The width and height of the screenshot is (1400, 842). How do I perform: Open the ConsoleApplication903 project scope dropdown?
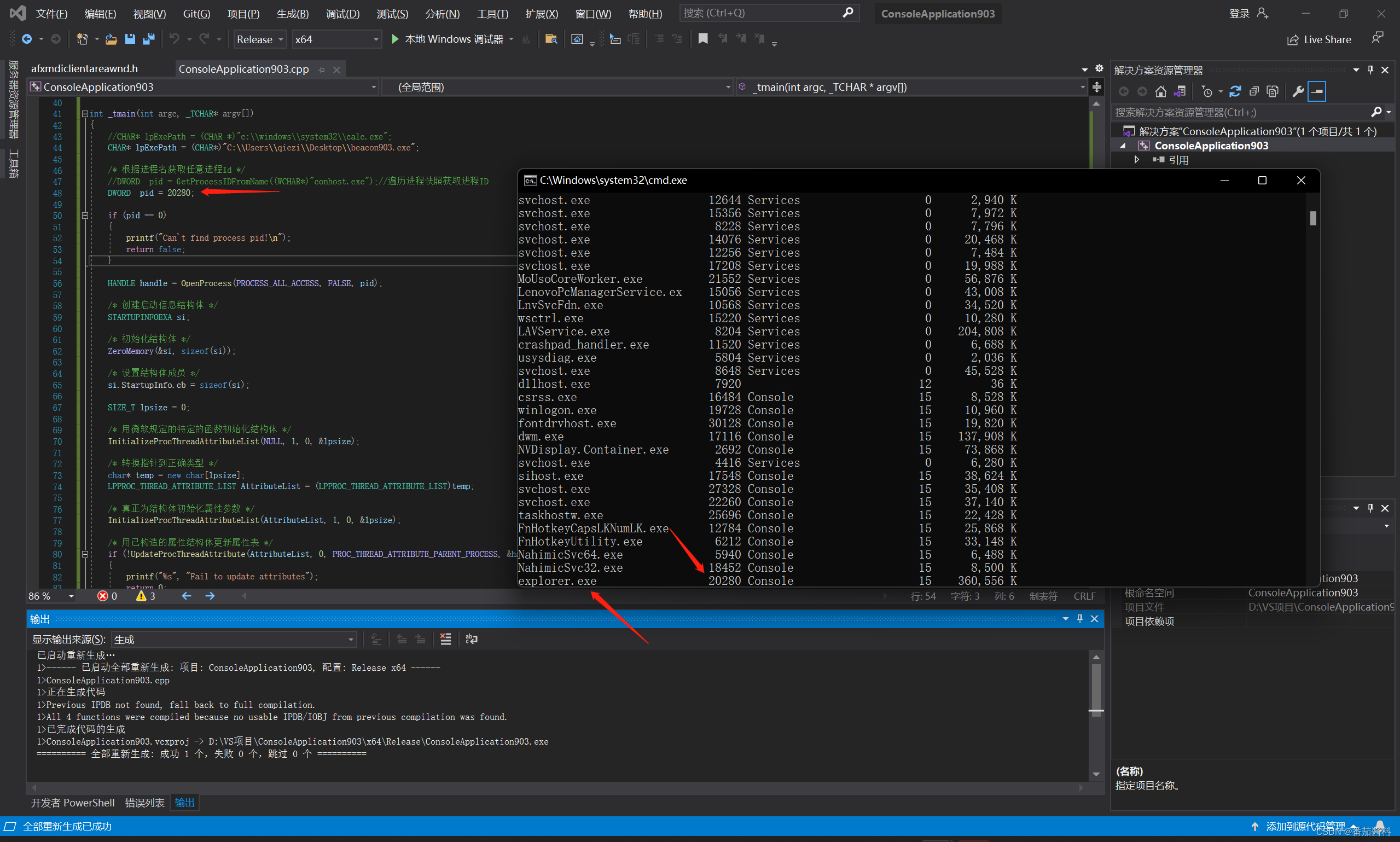(204, 87)
